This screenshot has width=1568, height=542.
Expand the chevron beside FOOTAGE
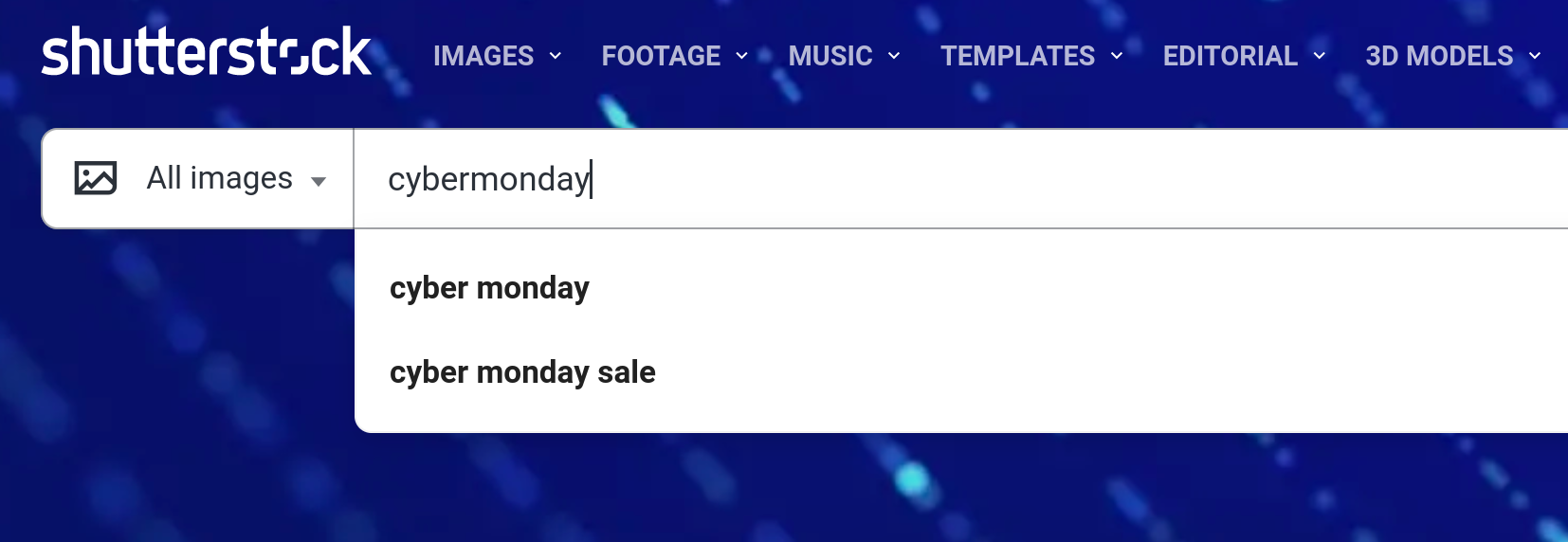(x=742, y=56)
